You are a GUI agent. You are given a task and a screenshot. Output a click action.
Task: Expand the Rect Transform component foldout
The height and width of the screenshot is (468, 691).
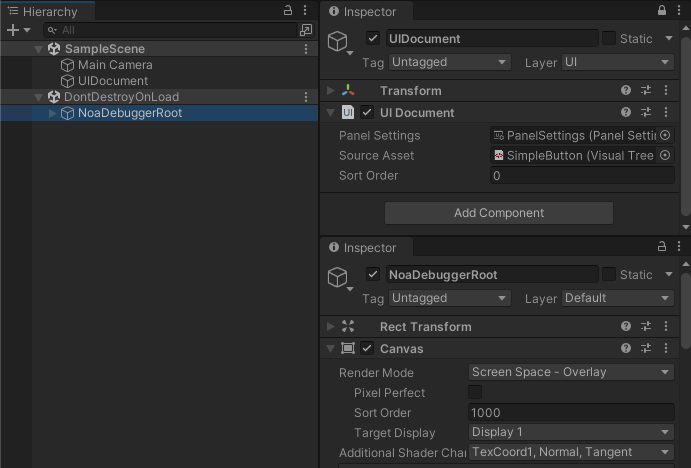[331, 326]
